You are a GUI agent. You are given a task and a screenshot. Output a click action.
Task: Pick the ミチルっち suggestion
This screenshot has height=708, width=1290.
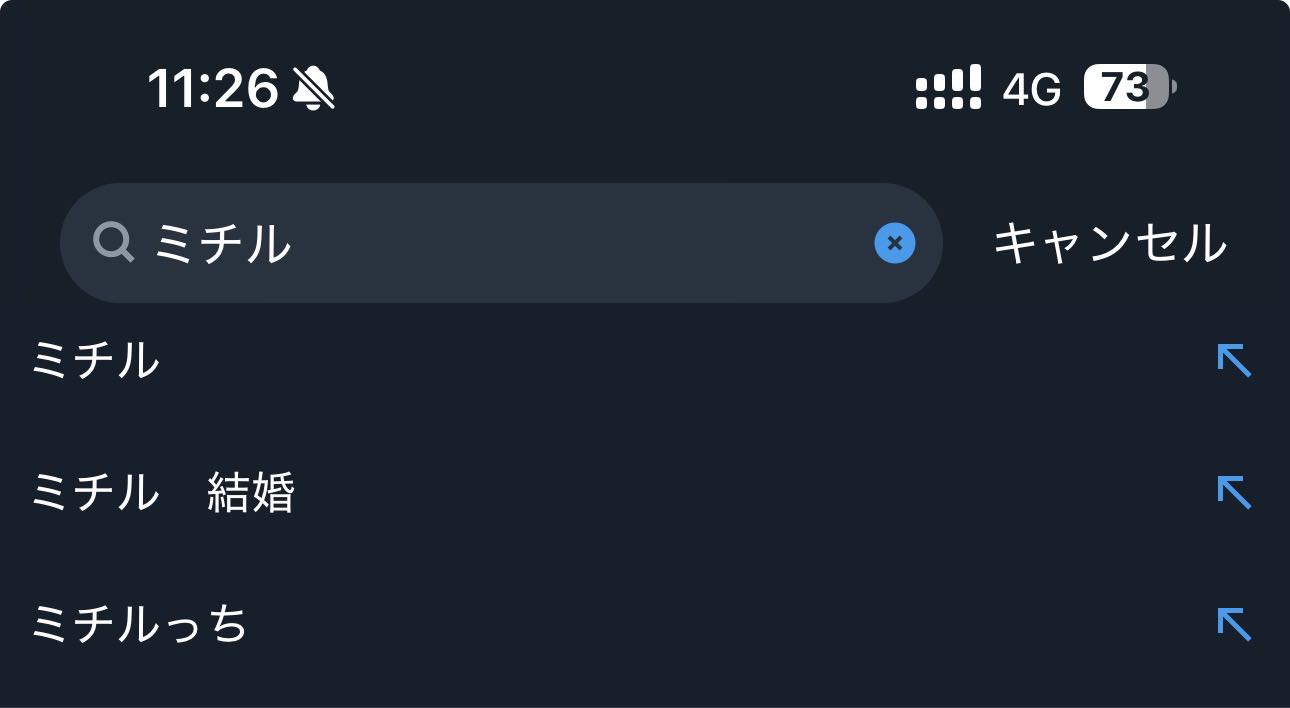pyautogui.click(x=139, y=625)
